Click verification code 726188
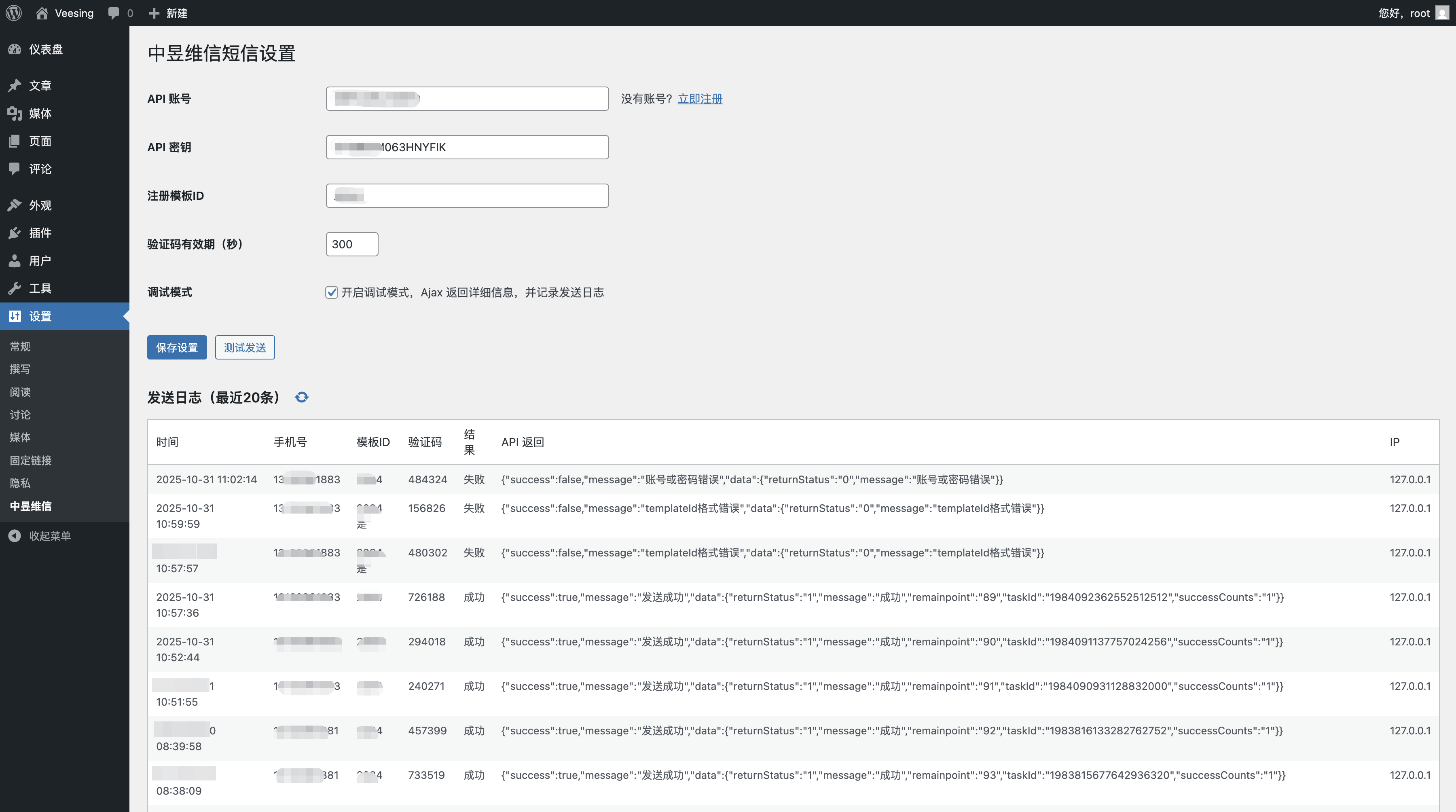Viewport: 1456px width, 812px height. point(427,597)
